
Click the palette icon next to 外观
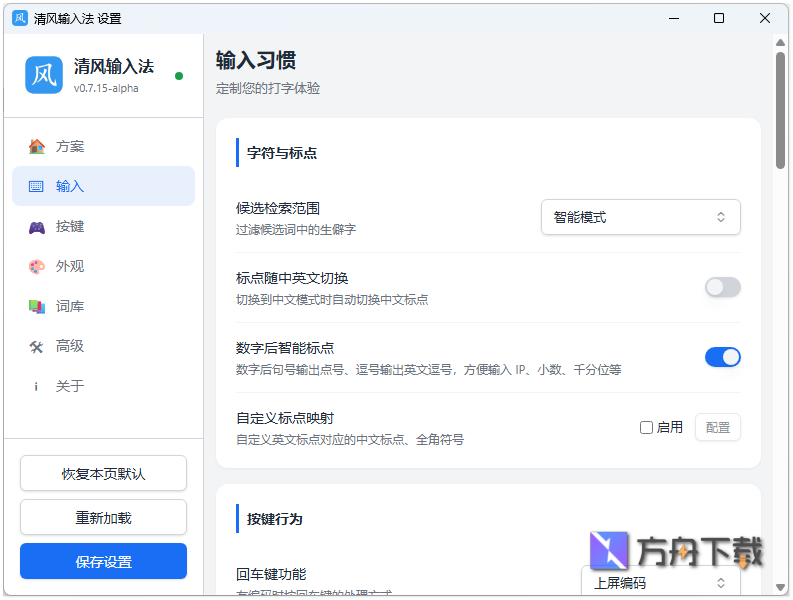tap(36, 266)
